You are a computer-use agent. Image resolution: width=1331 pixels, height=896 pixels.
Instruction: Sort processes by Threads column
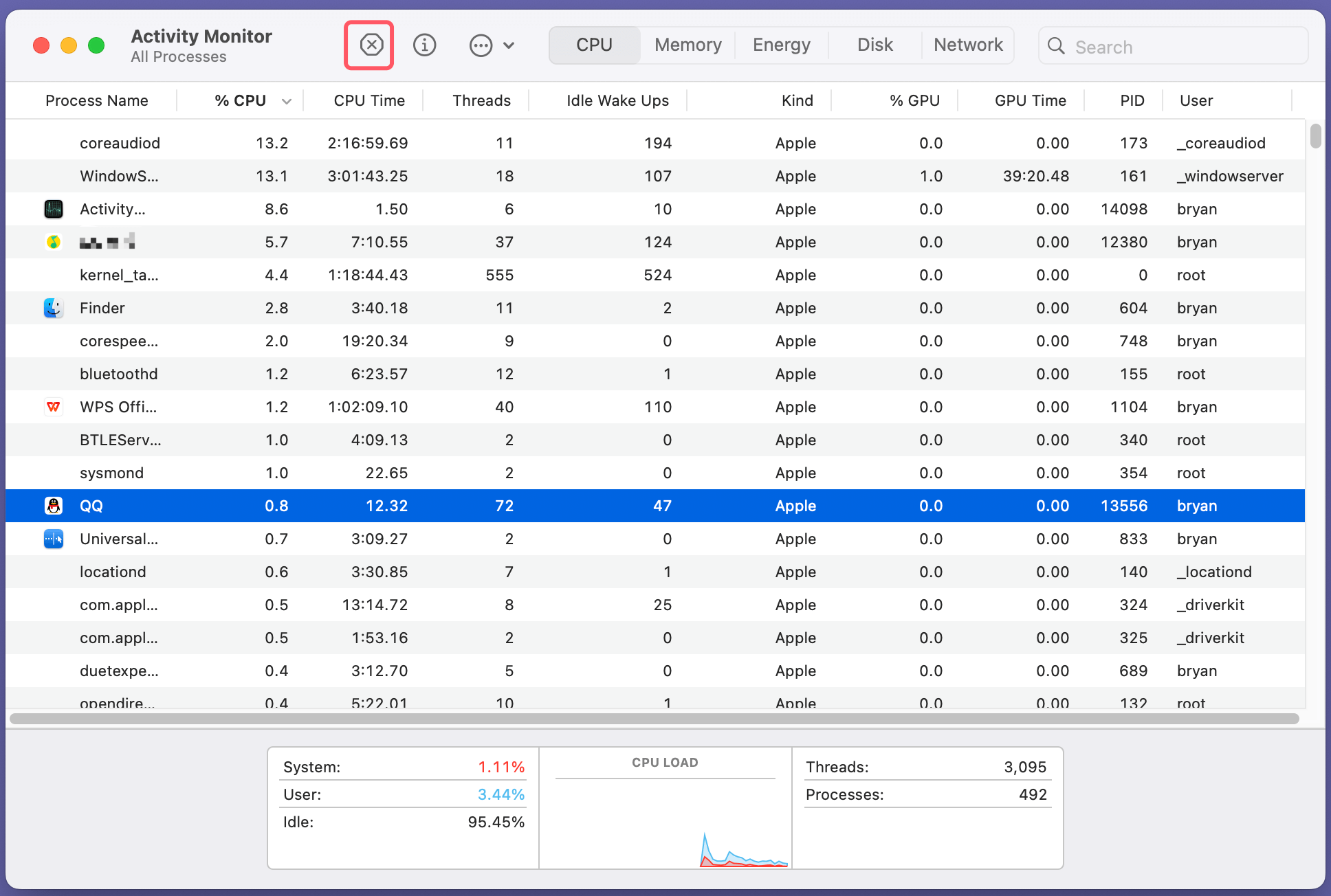481,100
